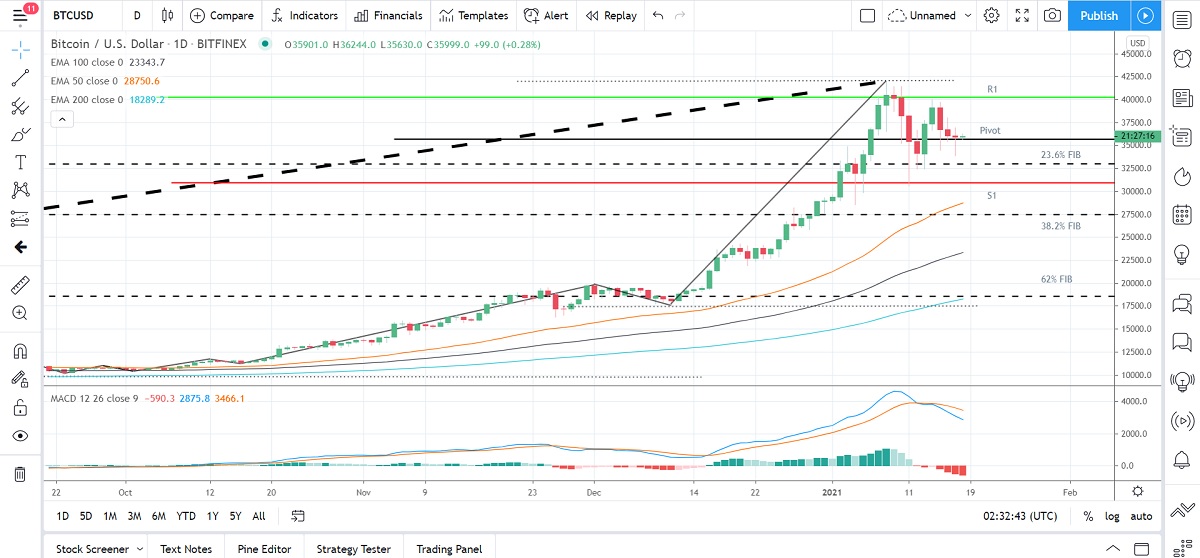Open the Pine Editor tab
This screenshot has width=1200, height=558.
click(264, 548)
